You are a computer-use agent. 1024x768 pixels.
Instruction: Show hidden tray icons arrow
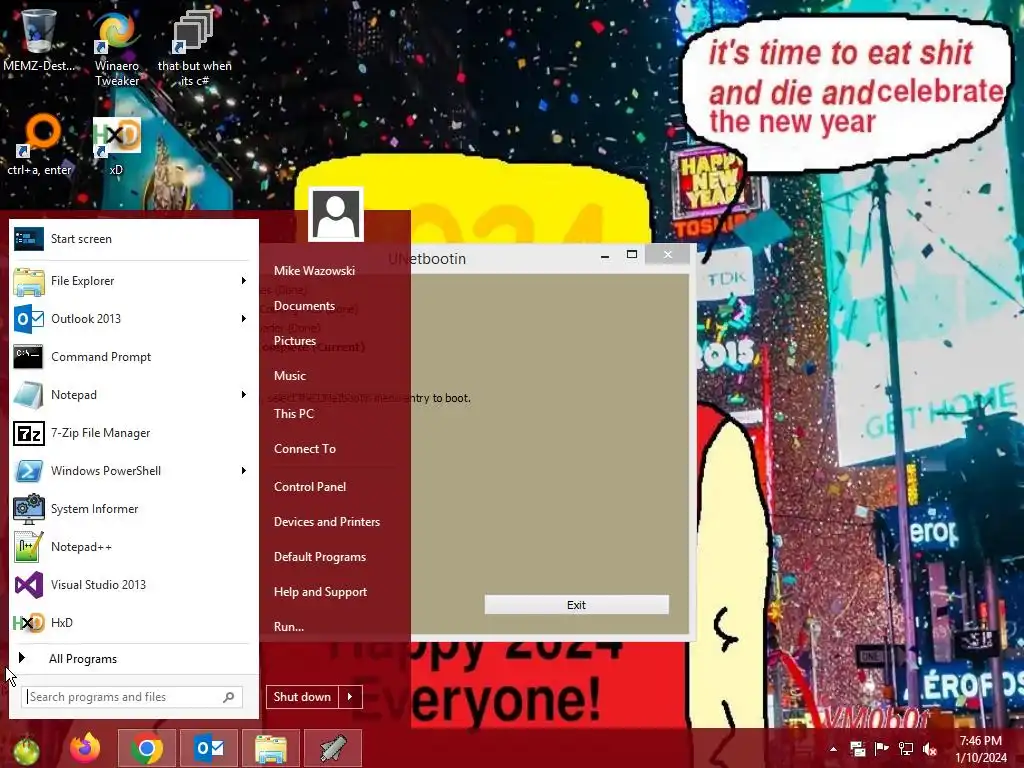click(833, 749)
